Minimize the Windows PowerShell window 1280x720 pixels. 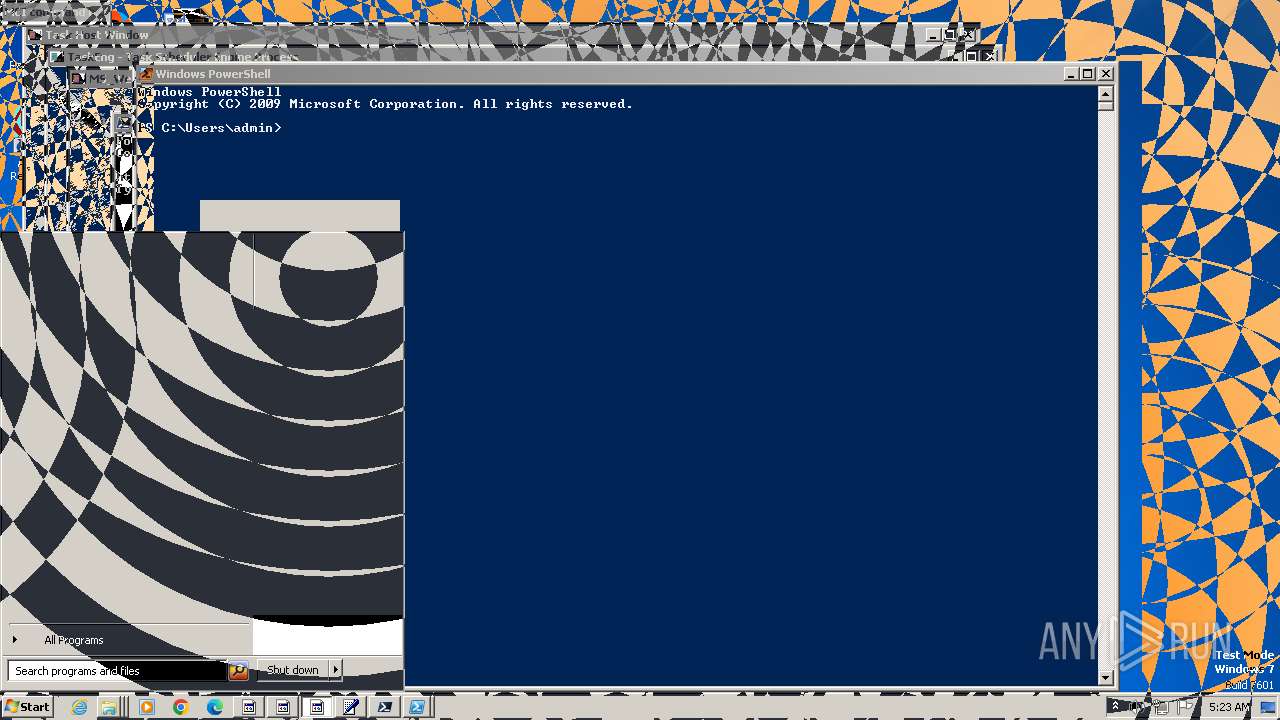pos(1071,73)
